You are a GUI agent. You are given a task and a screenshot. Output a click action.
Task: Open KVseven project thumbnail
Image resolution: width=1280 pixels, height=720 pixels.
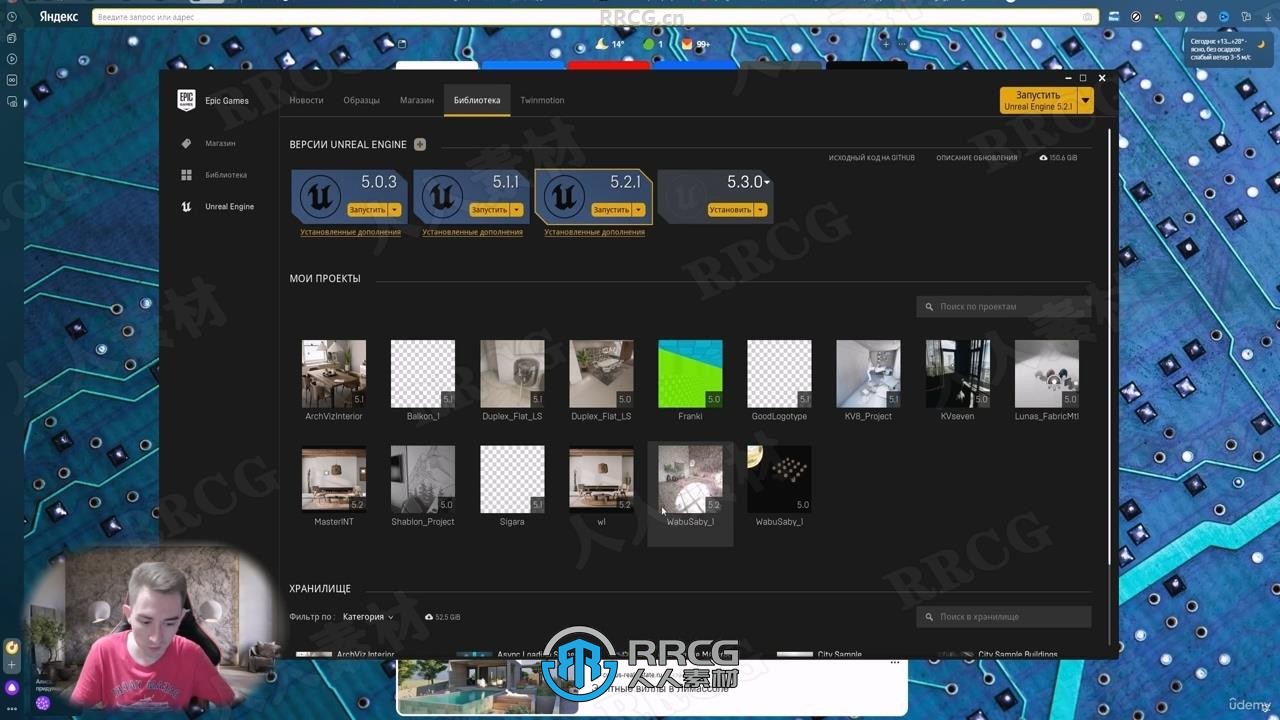pyautogui.click(x=957, y=373)
